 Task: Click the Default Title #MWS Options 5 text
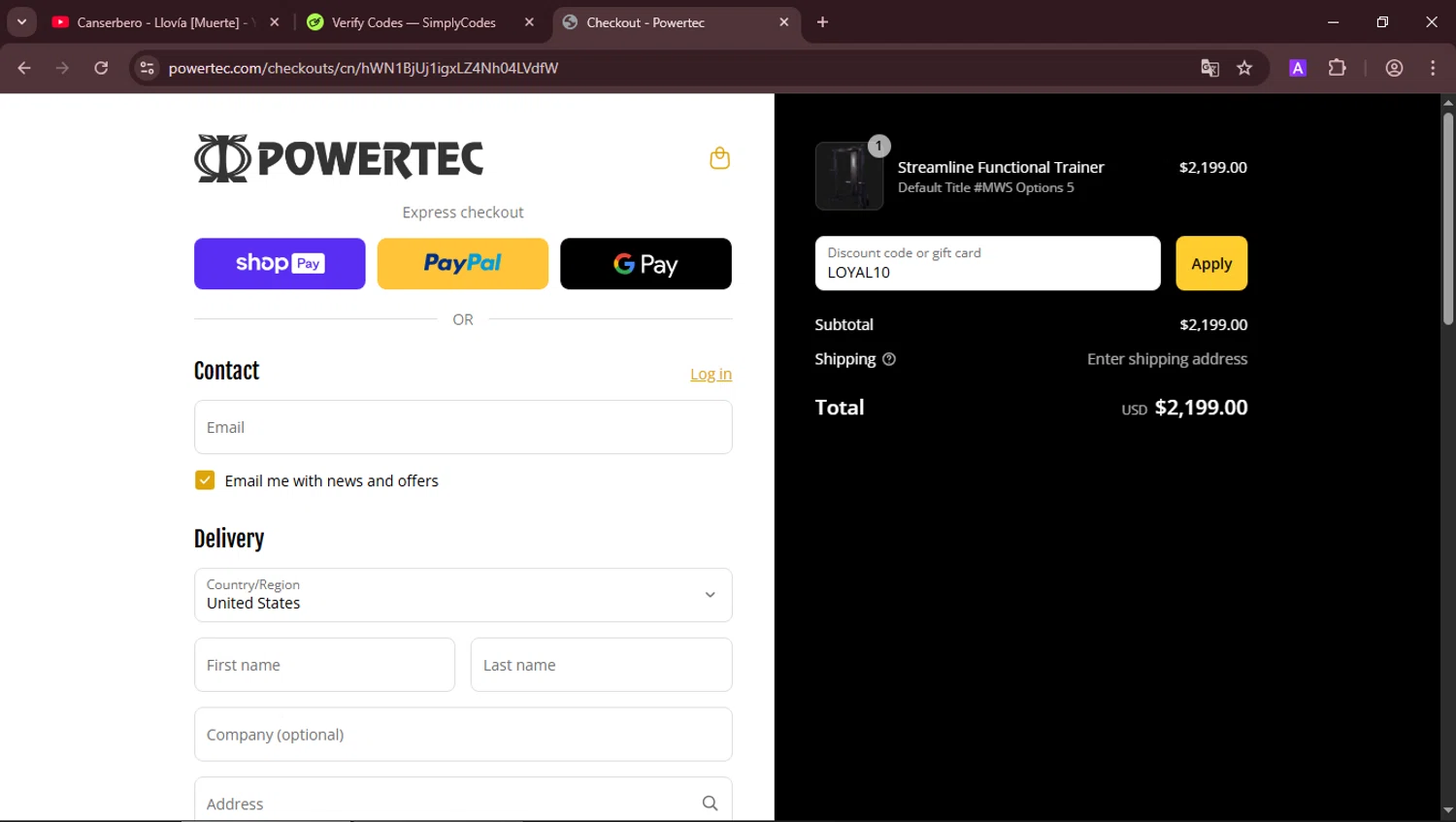[985, 188]
